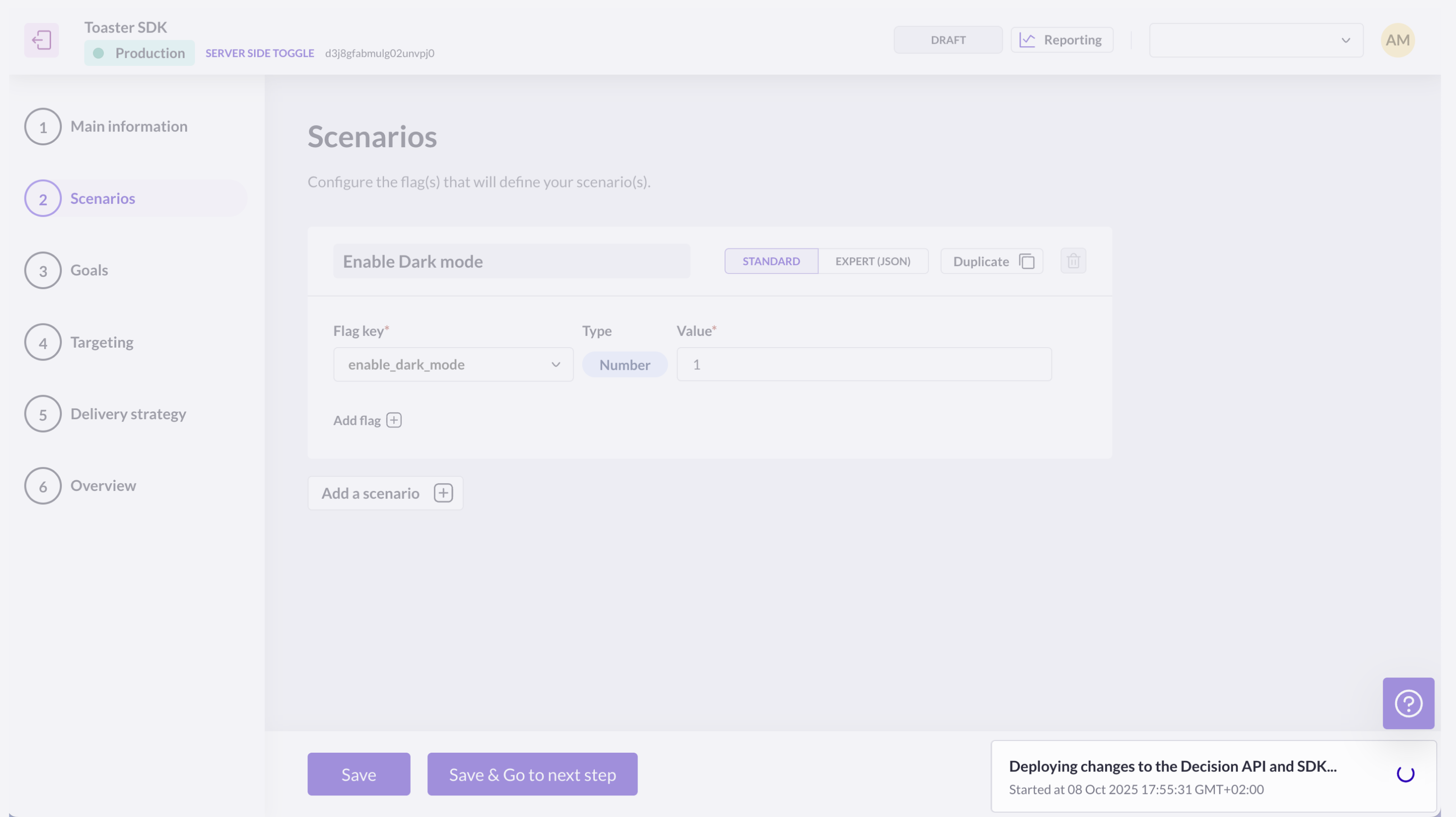This screenshot has width=1456, height=817.
Task: Expand the empty header dropdown
Action: [x=1256, y=40]
